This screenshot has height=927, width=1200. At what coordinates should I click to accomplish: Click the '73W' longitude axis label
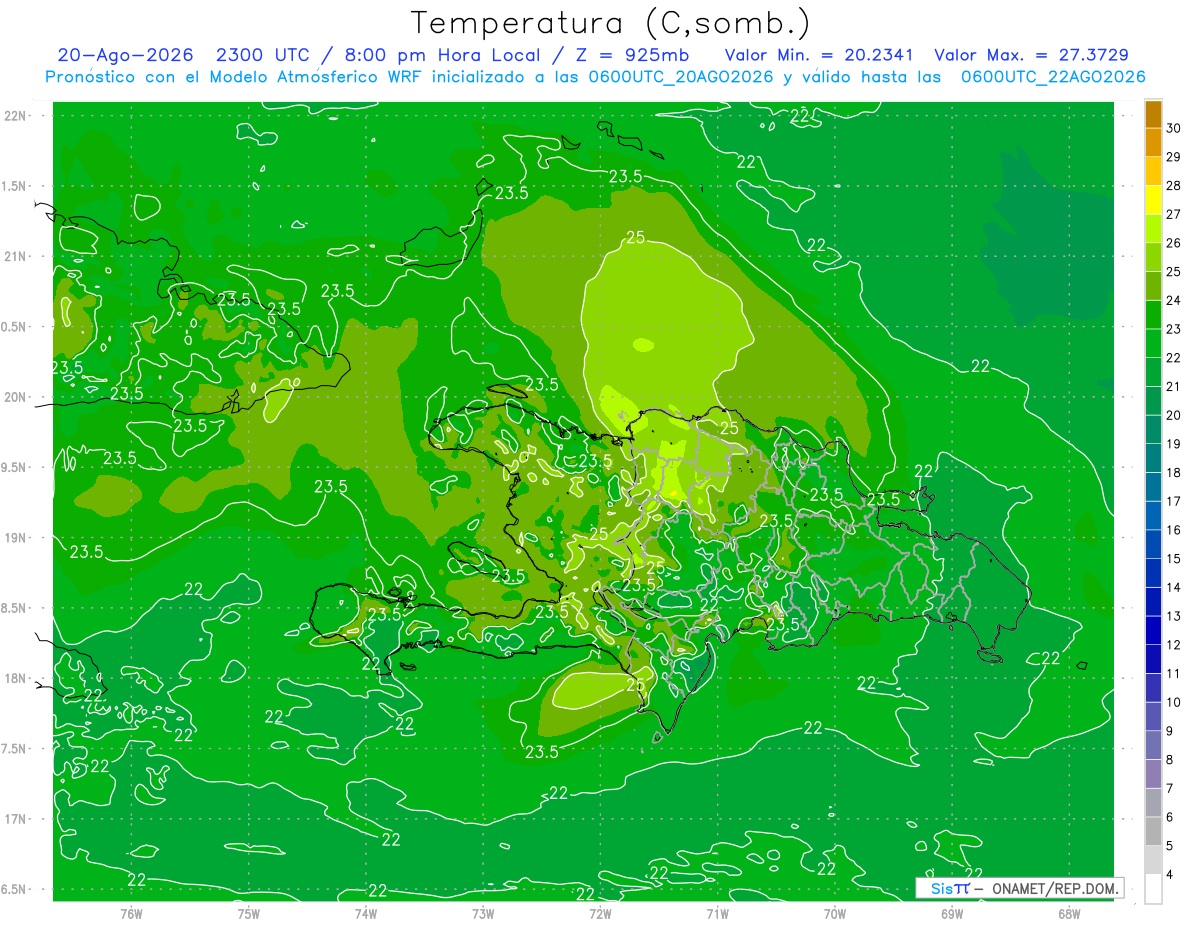(483, 913)
